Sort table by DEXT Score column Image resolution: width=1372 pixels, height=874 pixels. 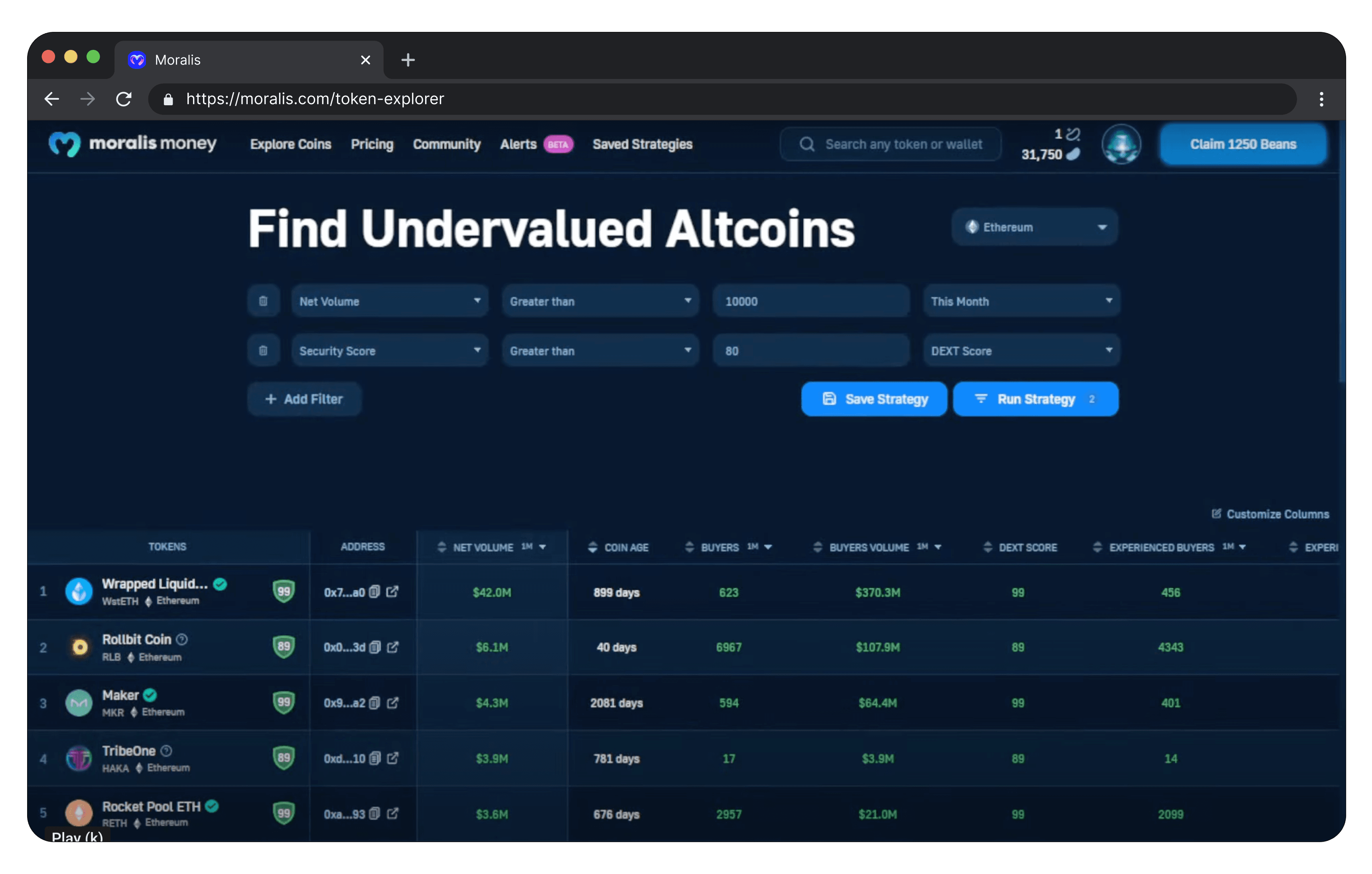tap(1020, 547)
